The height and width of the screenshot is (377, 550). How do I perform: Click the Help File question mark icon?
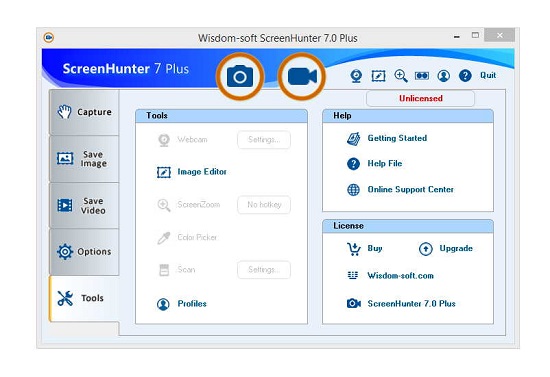[353, 164]
